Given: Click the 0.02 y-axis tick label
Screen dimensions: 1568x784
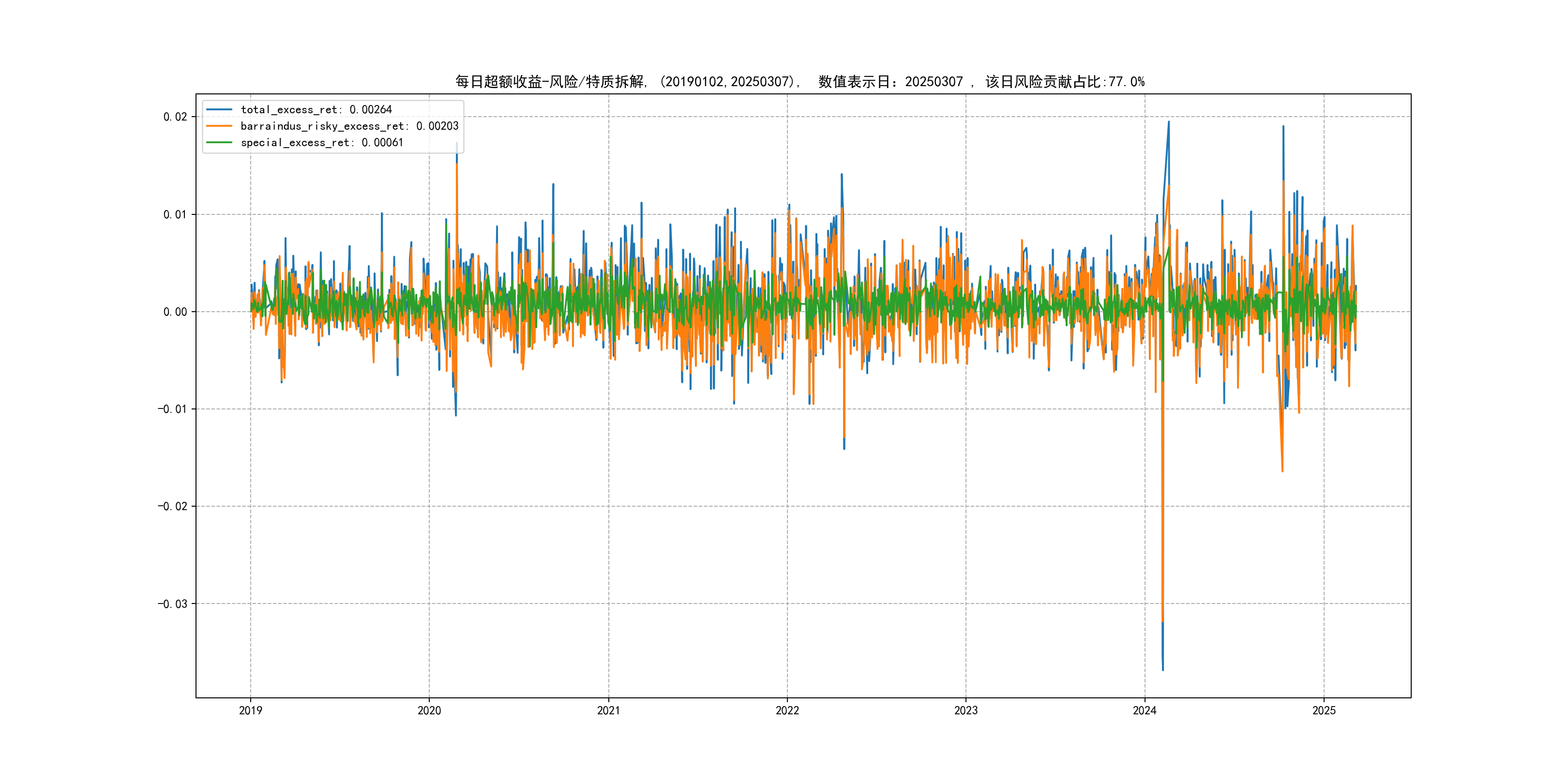Looking at the screenshot, I should 175,117.
